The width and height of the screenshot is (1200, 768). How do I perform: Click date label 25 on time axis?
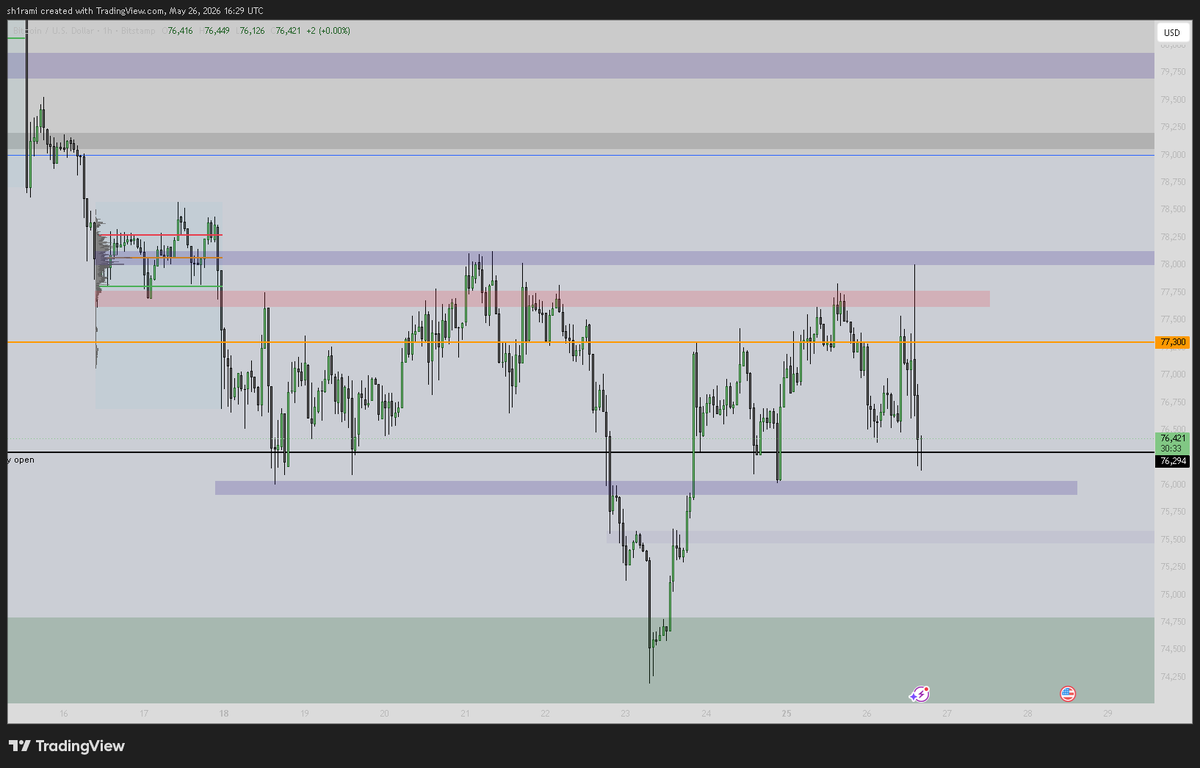coord(787,714)
